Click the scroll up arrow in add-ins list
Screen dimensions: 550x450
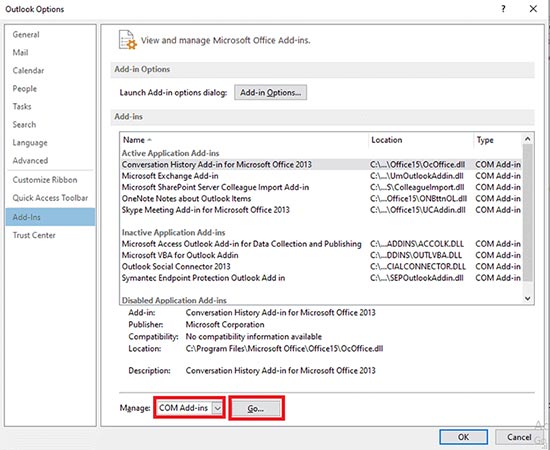[x=528, y=139]
